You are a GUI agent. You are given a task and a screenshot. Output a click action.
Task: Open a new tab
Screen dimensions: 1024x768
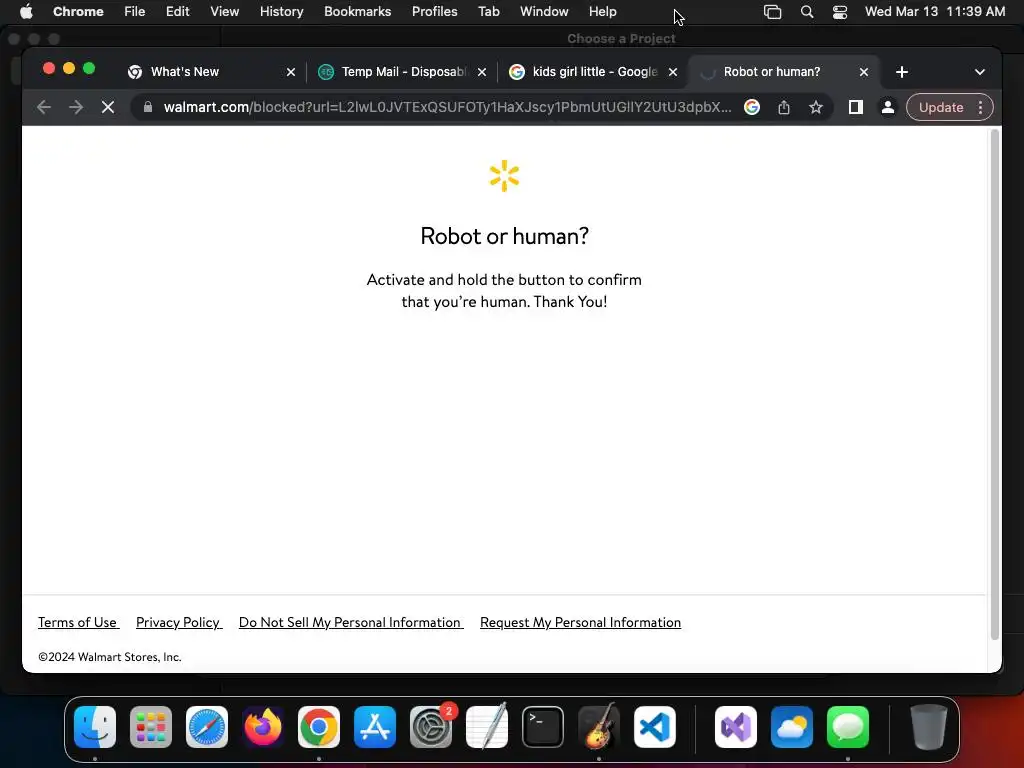[902, 72]
